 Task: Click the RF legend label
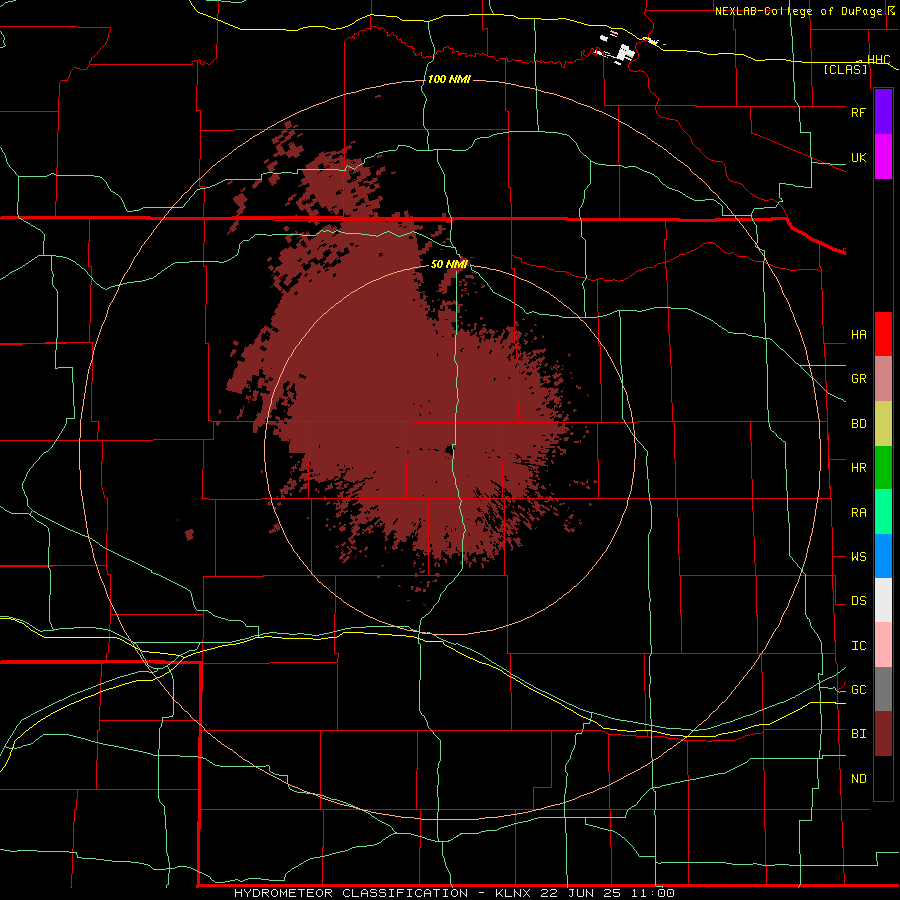(x=858, y=112)
